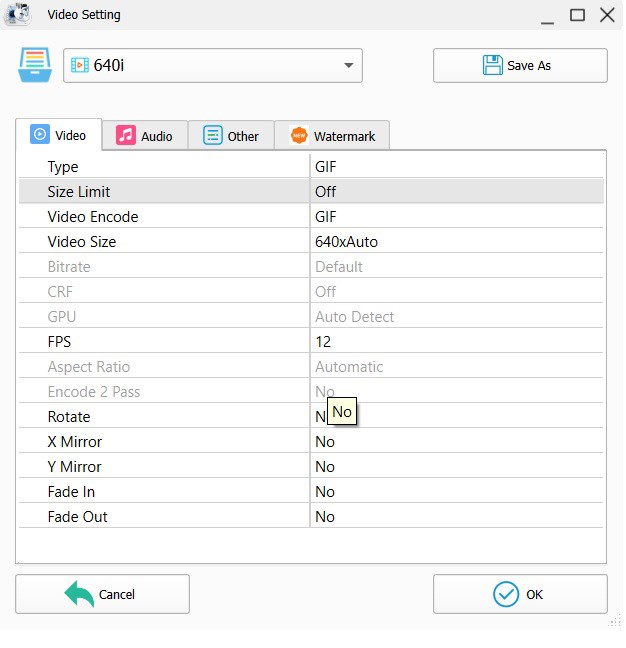Switch to the Audio tab
Viewport: 626px width, 648px height.
click(145, 136)
